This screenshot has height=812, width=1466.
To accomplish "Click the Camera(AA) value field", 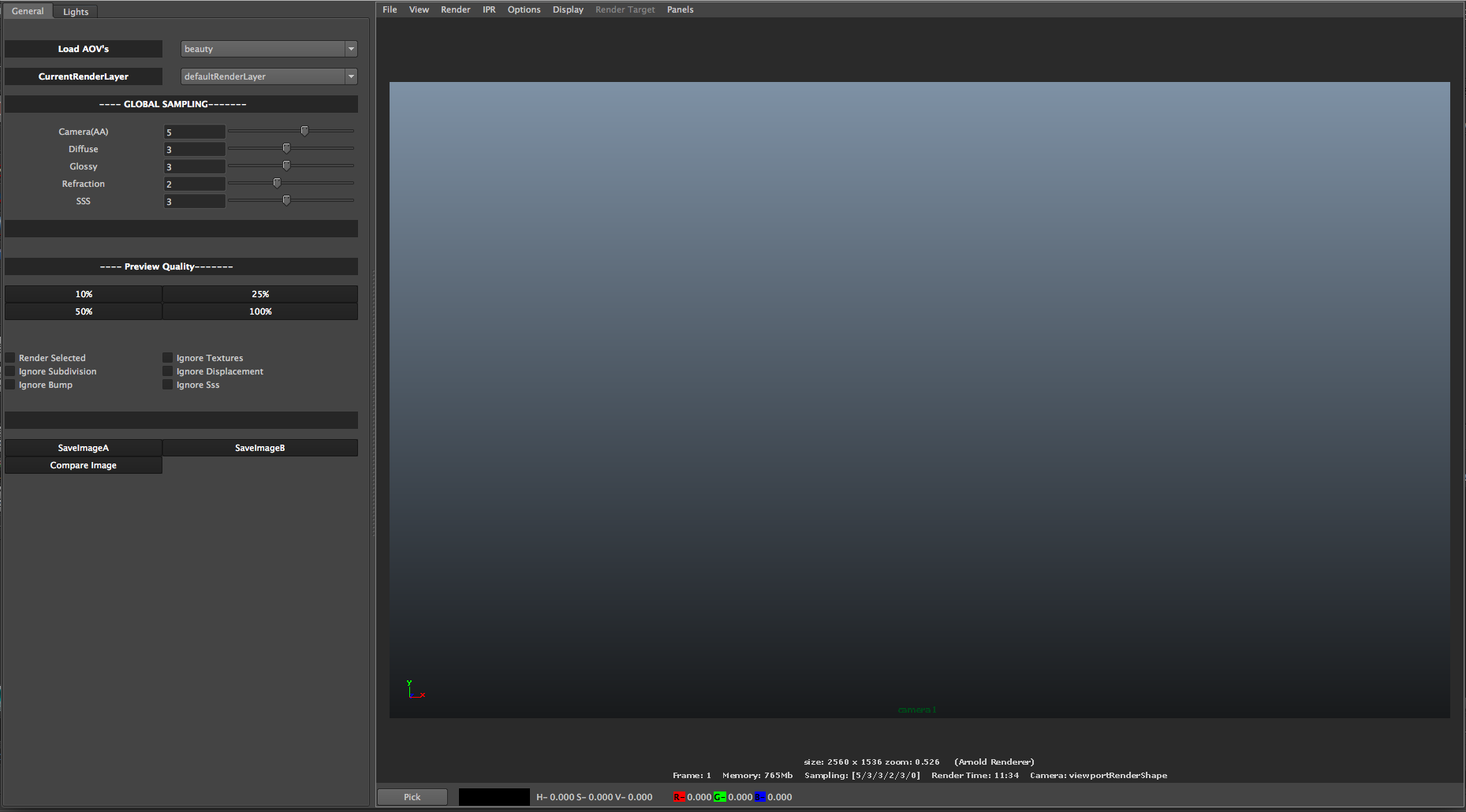I will coord(195,132).
